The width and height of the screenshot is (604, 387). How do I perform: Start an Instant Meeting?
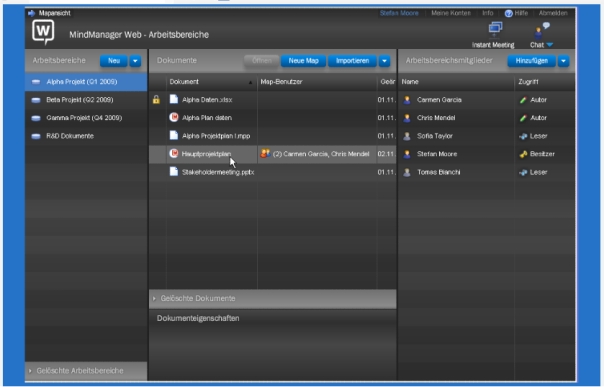(495, 29)
